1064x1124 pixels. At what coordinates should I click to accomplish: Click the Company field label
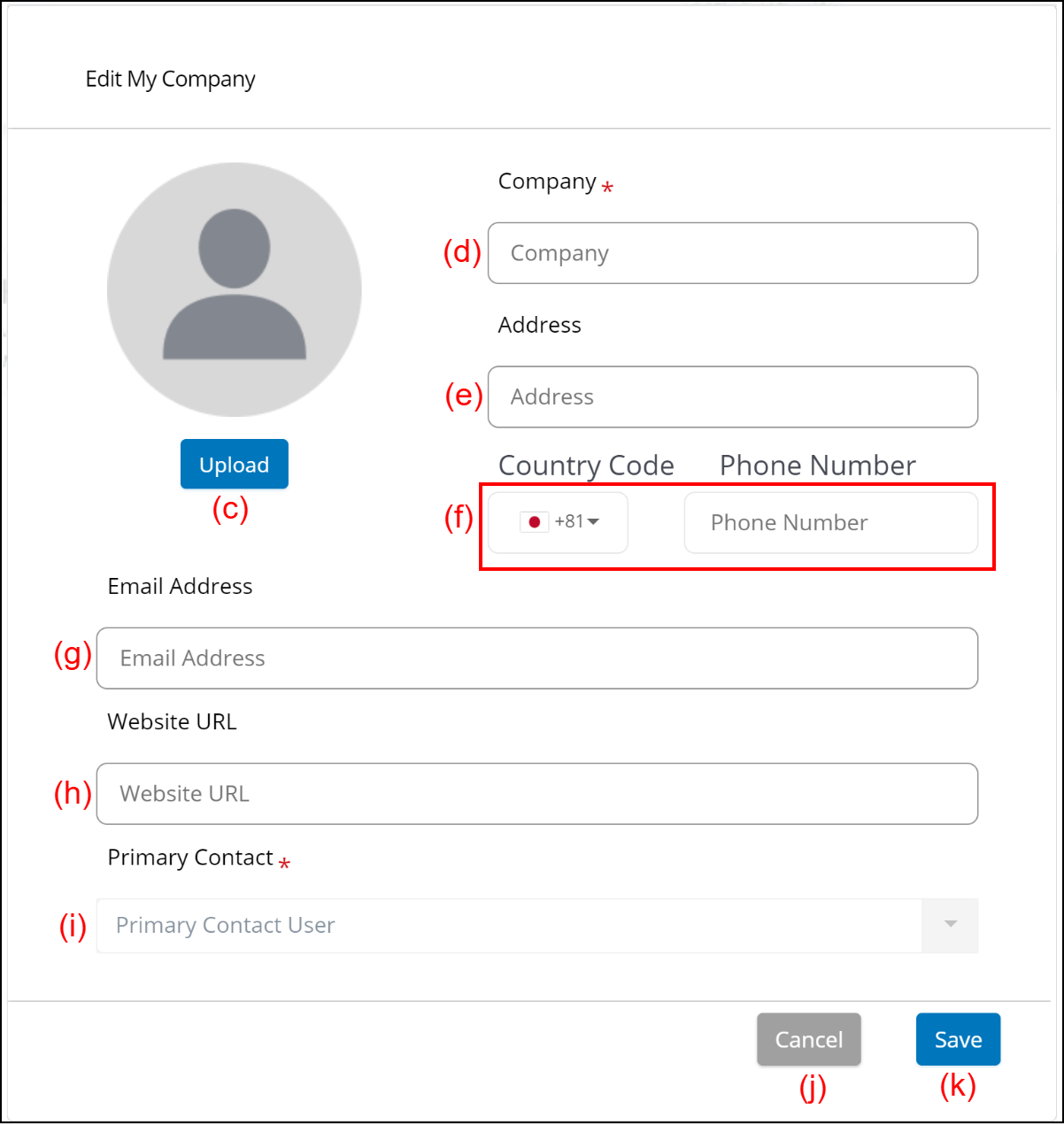[547, 181]
